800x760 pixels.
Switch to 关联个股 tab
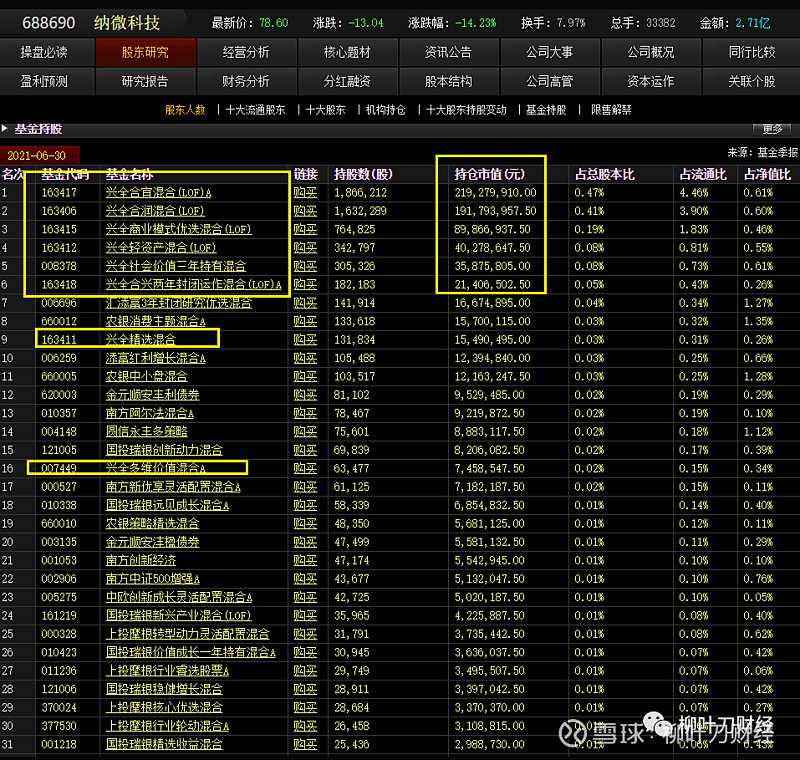[752, 82]
